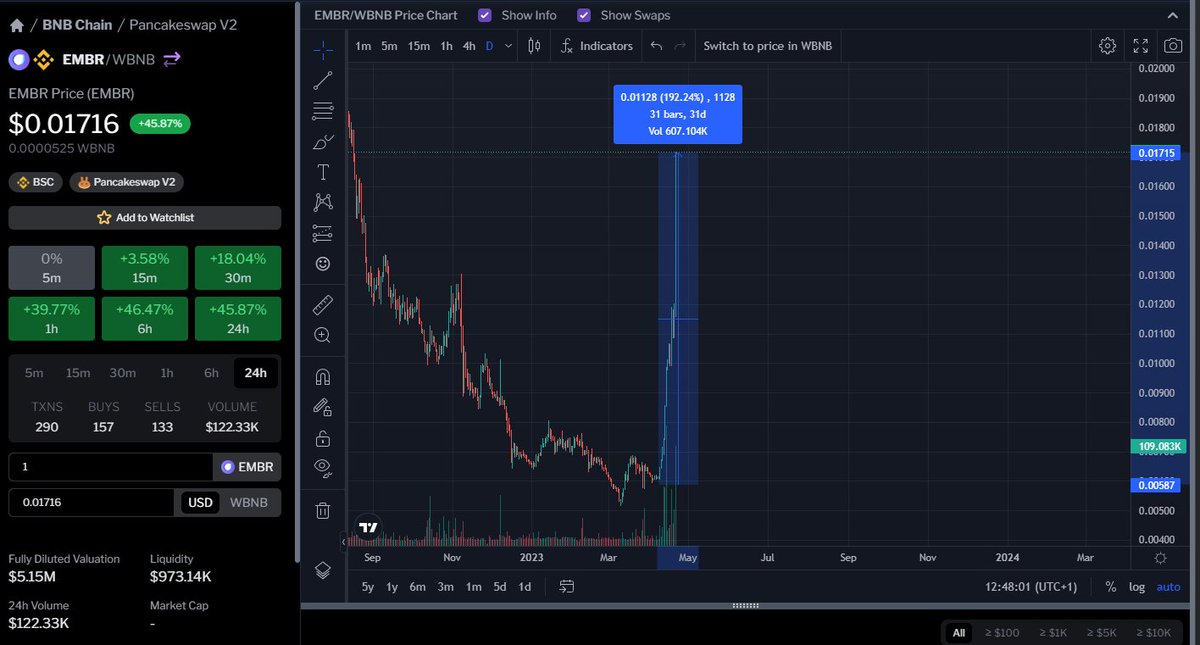Screen dimensions: 1200x645
Task: Open the BSC chain tag
Action: coord(36,182)
